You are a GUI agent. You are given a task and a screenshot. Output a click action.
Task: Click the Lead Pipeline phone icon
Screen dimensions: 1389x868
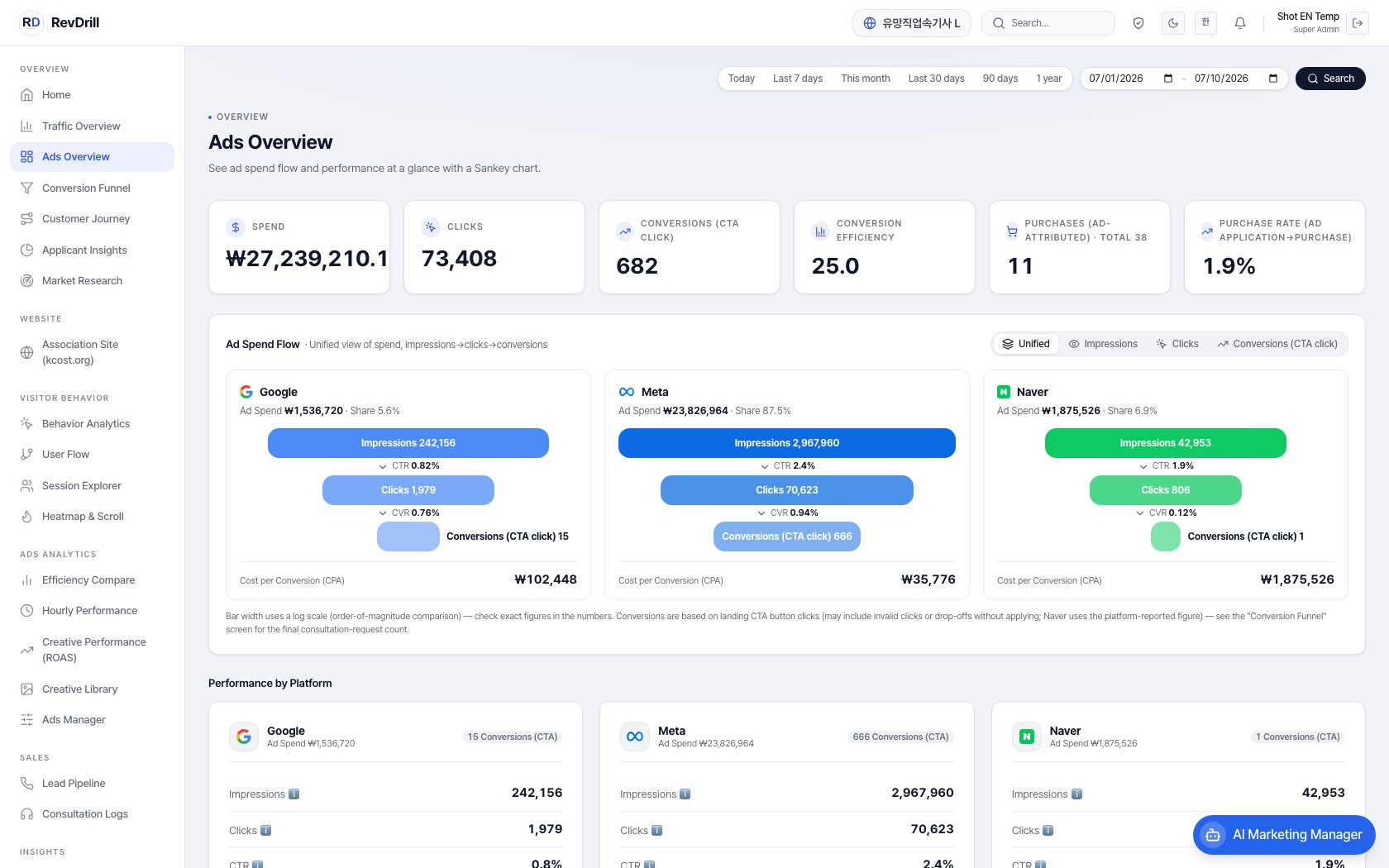(x=26, y=783)
